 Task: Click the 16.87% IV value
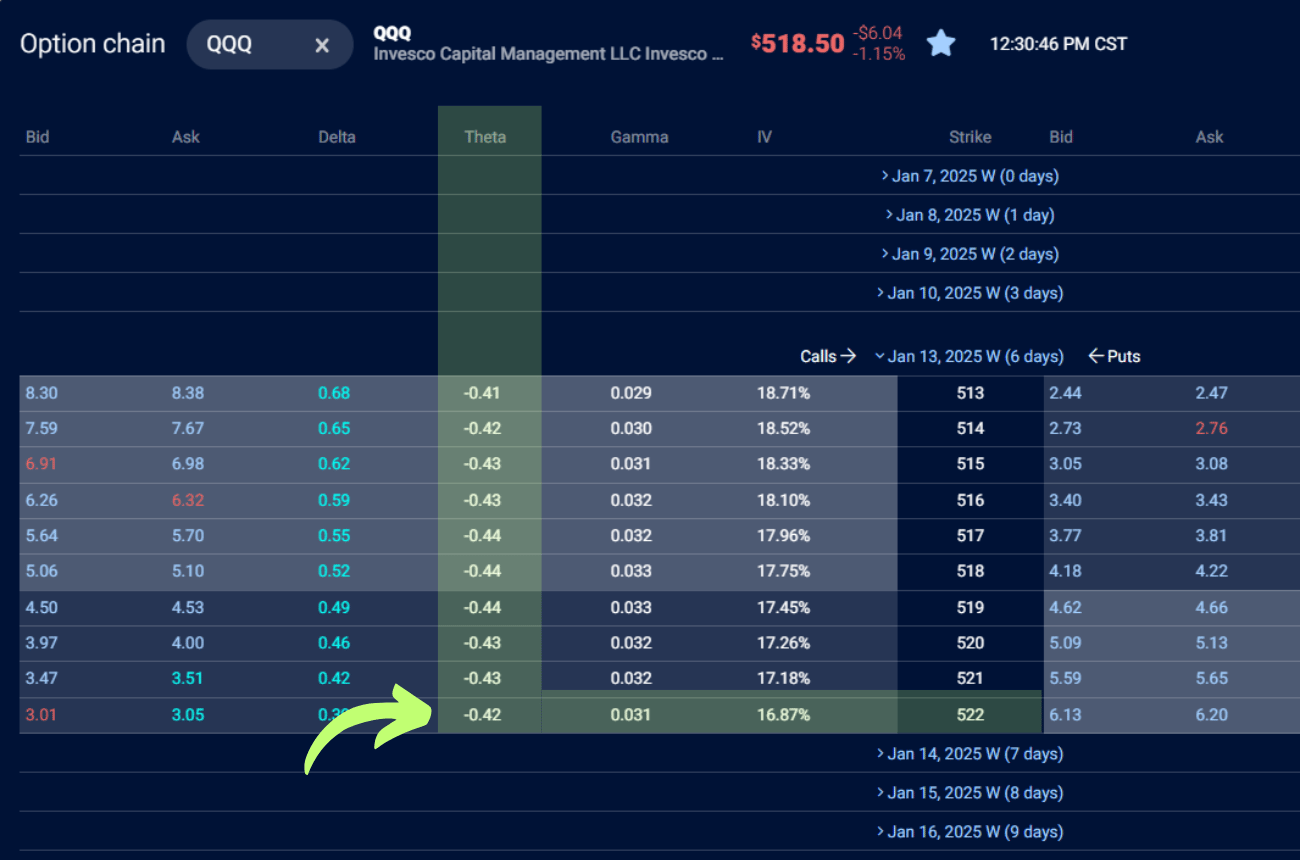[783, 715]
